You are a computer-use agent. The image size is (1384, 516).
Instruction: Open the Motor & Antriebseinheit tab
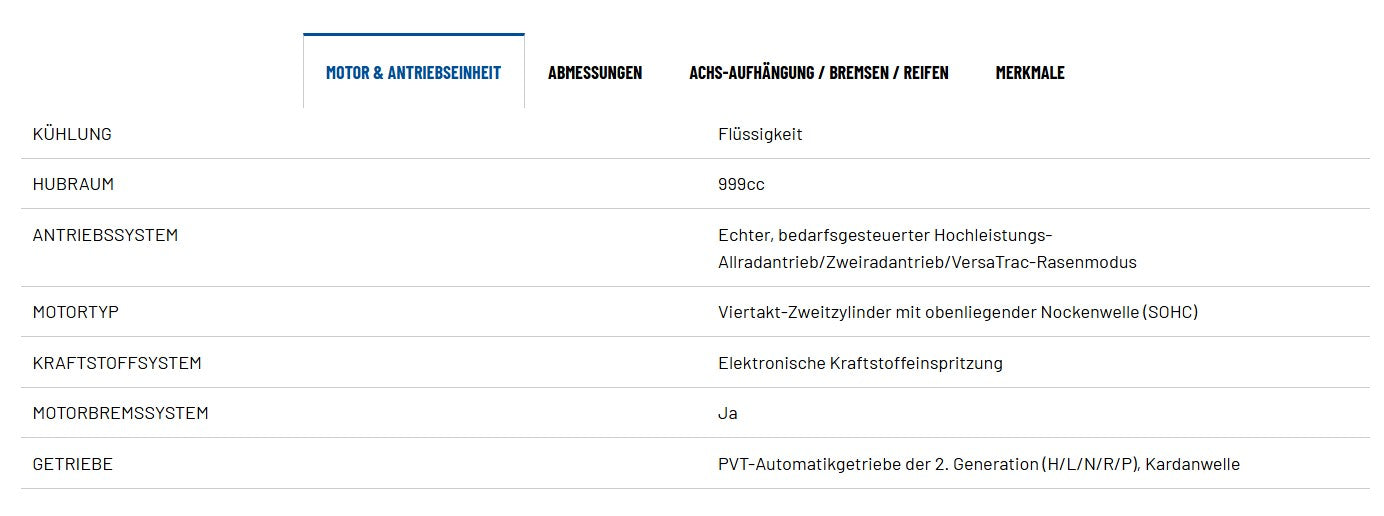pyautogui.click(x=413, y=72)
